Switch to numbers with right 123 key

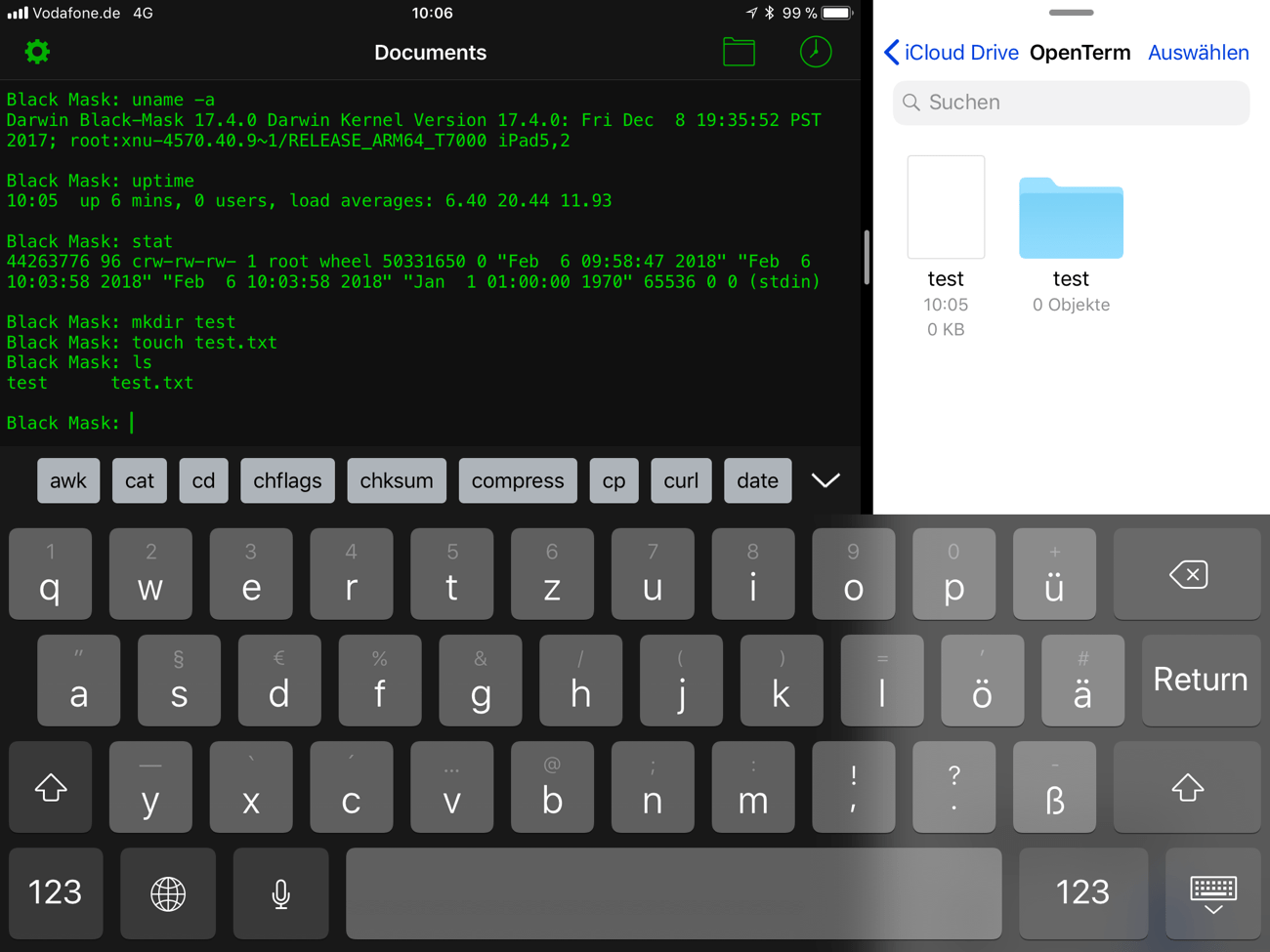pos(1083,892)
